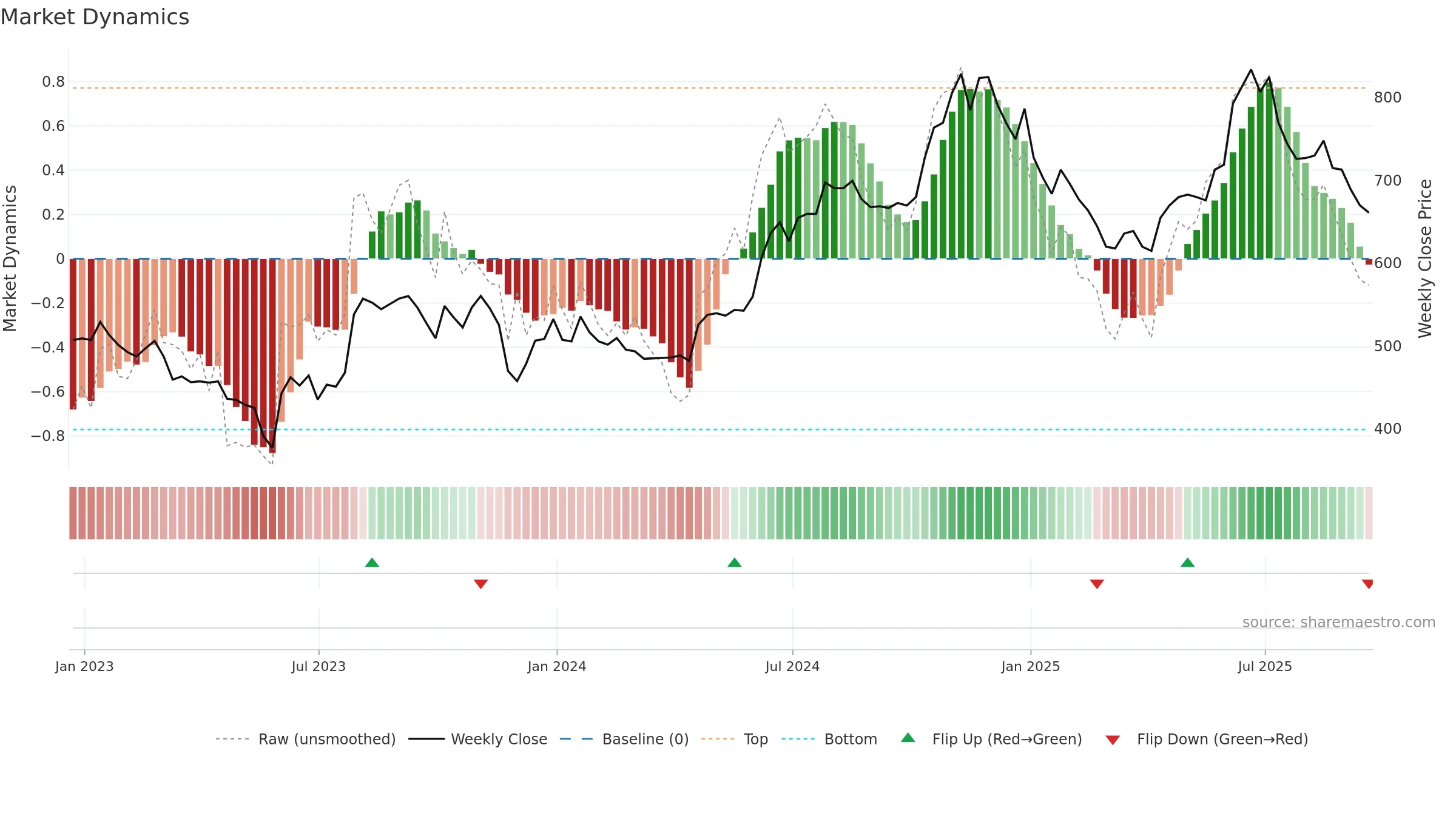Screen dimensions: 1456x819
Task: Toggle the Top legend entry
Action: [735, 739]
